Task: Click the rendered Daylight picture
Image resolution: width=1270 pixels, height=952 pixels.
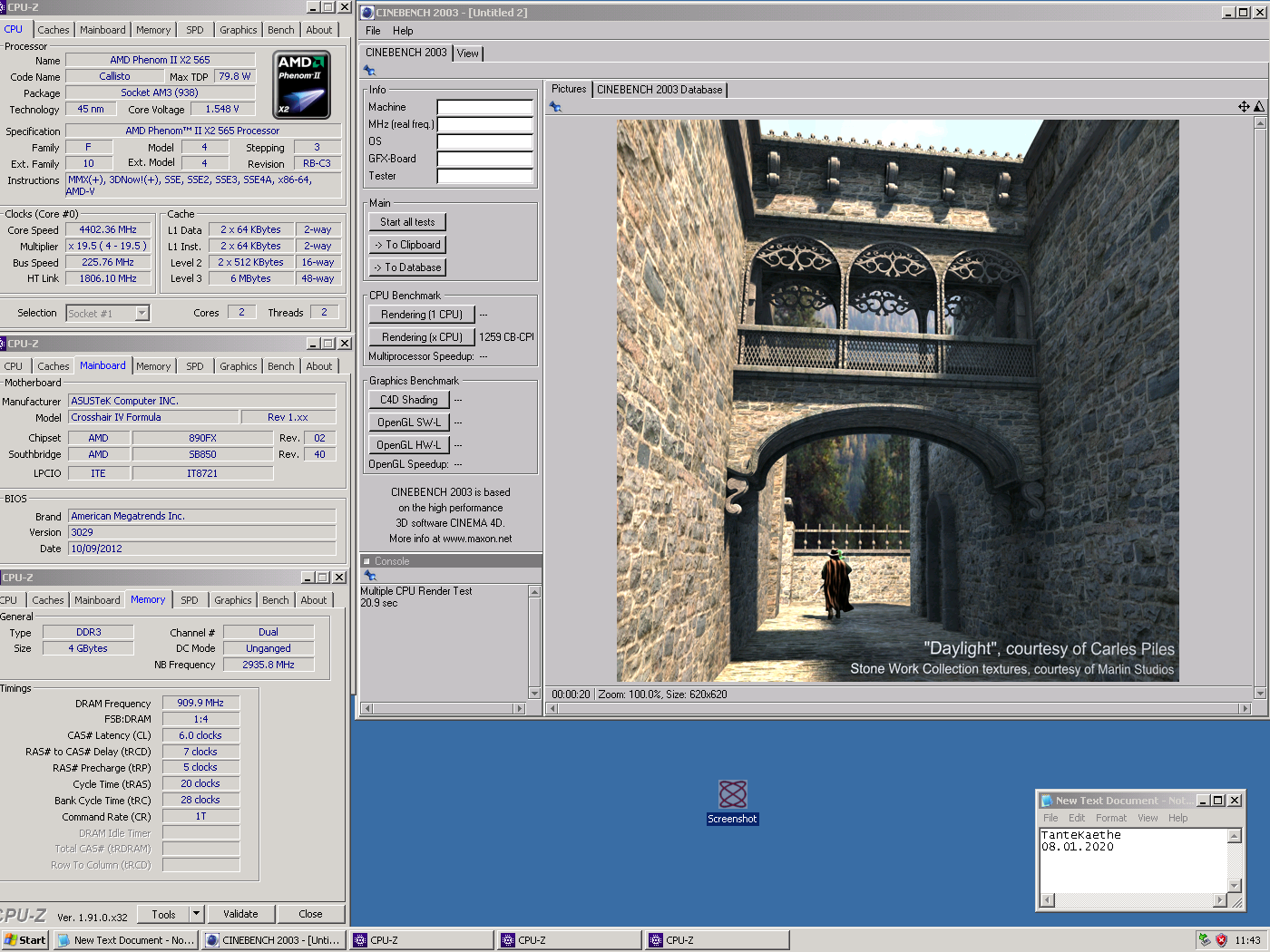Action: pos(898,401)
